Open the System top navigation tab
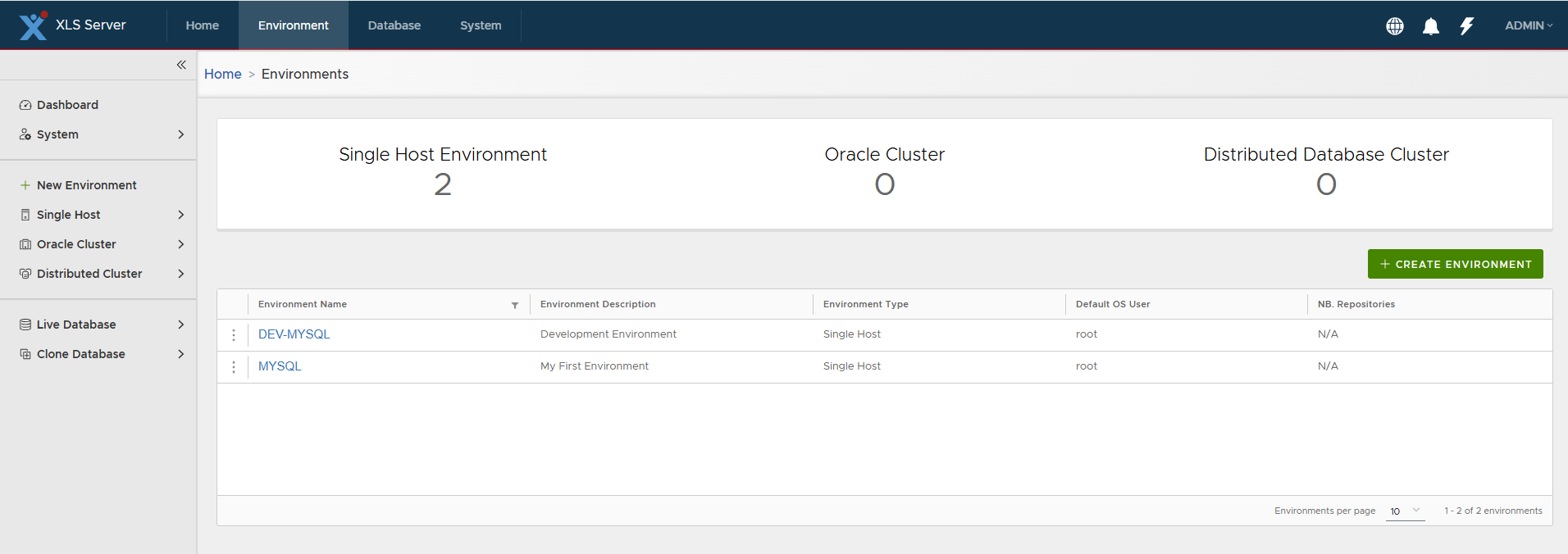 (x=481, y=25)
